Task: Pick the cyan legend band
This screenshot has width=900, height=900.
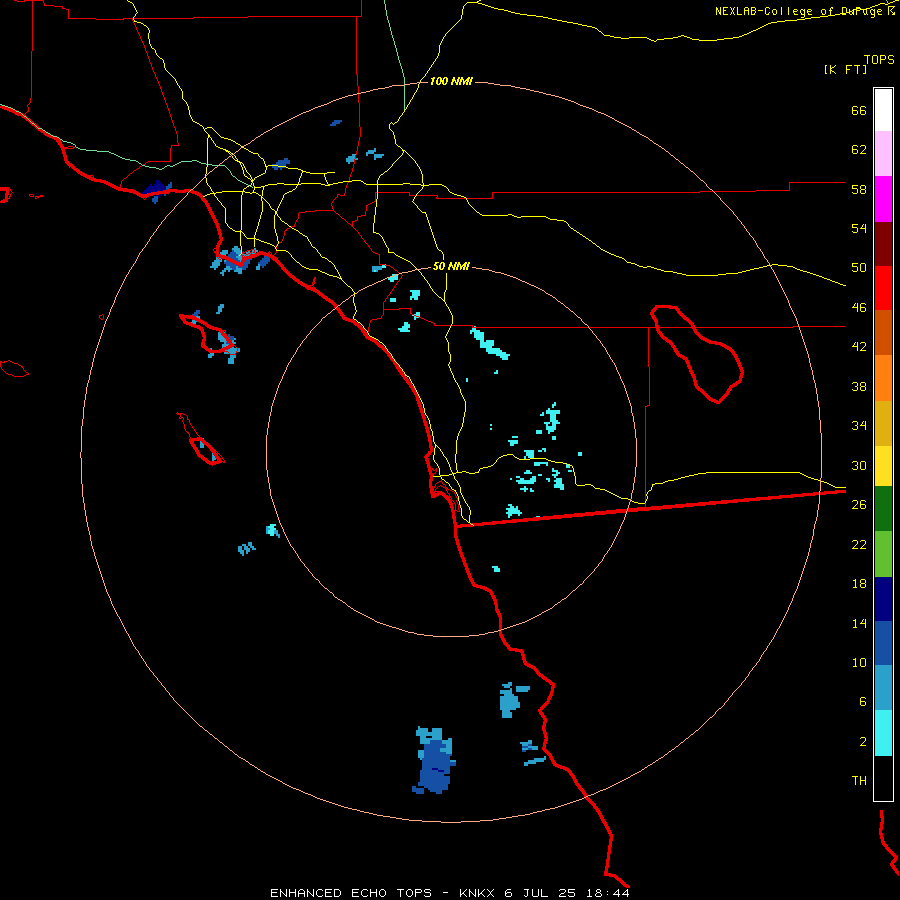Action: click(883, 733)
